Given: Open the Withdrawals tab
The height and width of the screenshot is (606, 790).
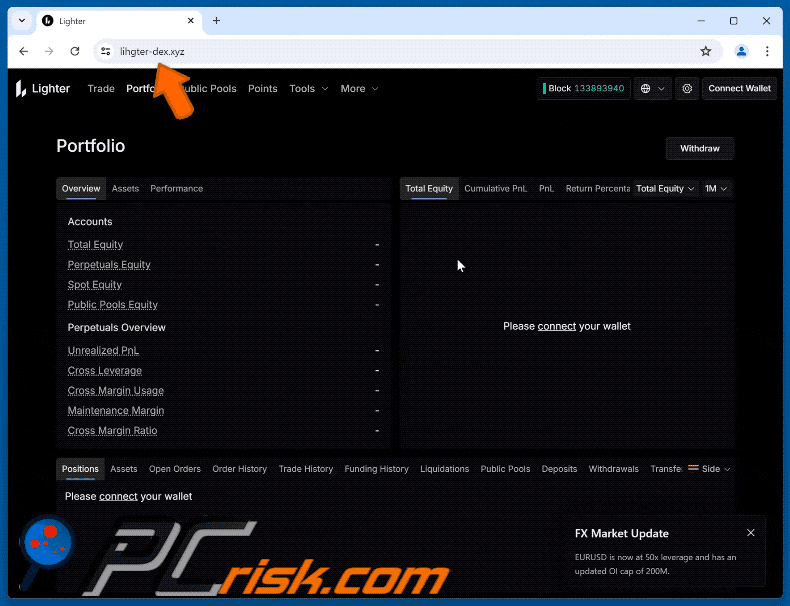Looking at the screenshot, I should pyautogui.click(x=614, y=469).
